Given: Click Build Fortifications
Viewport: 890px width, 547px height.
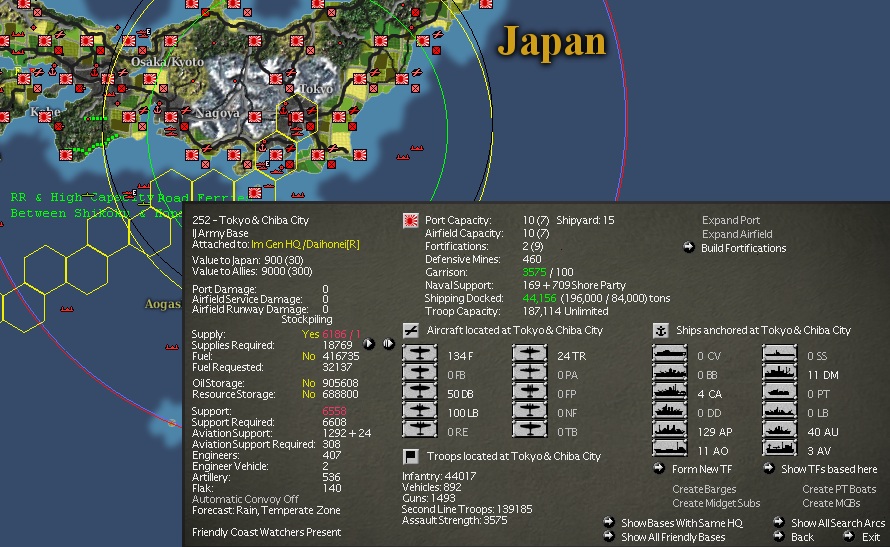Looking at the screenshot, I should pos(744,248).
